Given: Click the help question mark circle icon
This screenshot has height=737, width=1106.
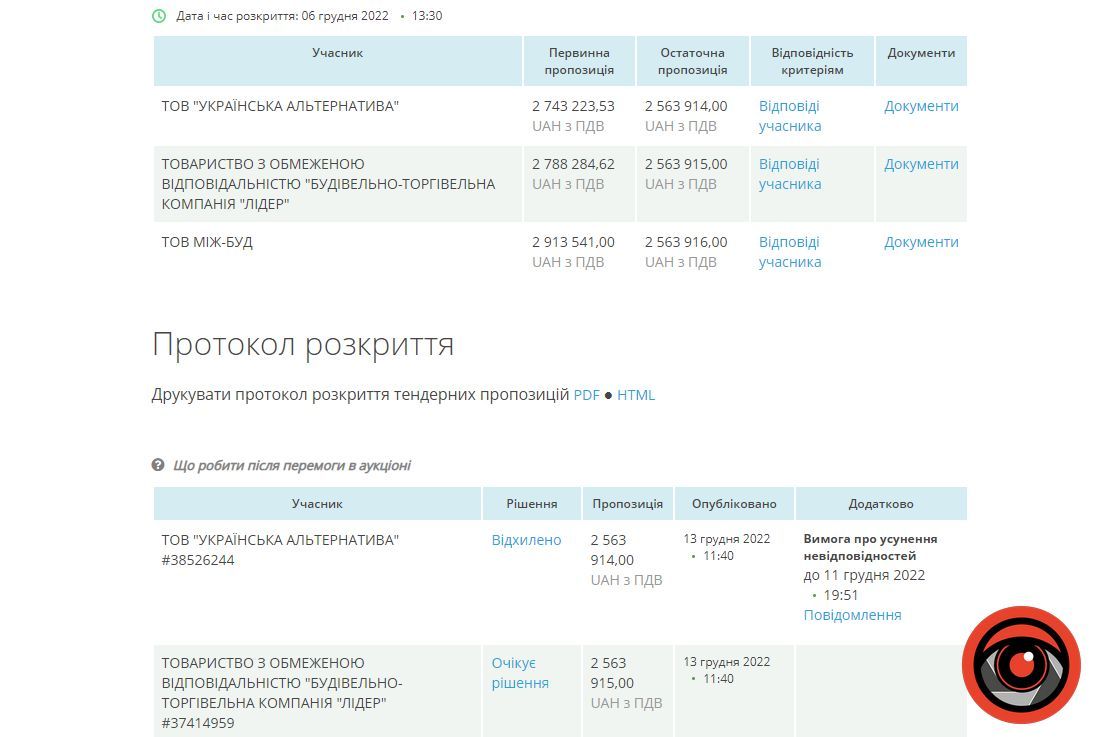Looking at the screenshot, I should point(158,464).
